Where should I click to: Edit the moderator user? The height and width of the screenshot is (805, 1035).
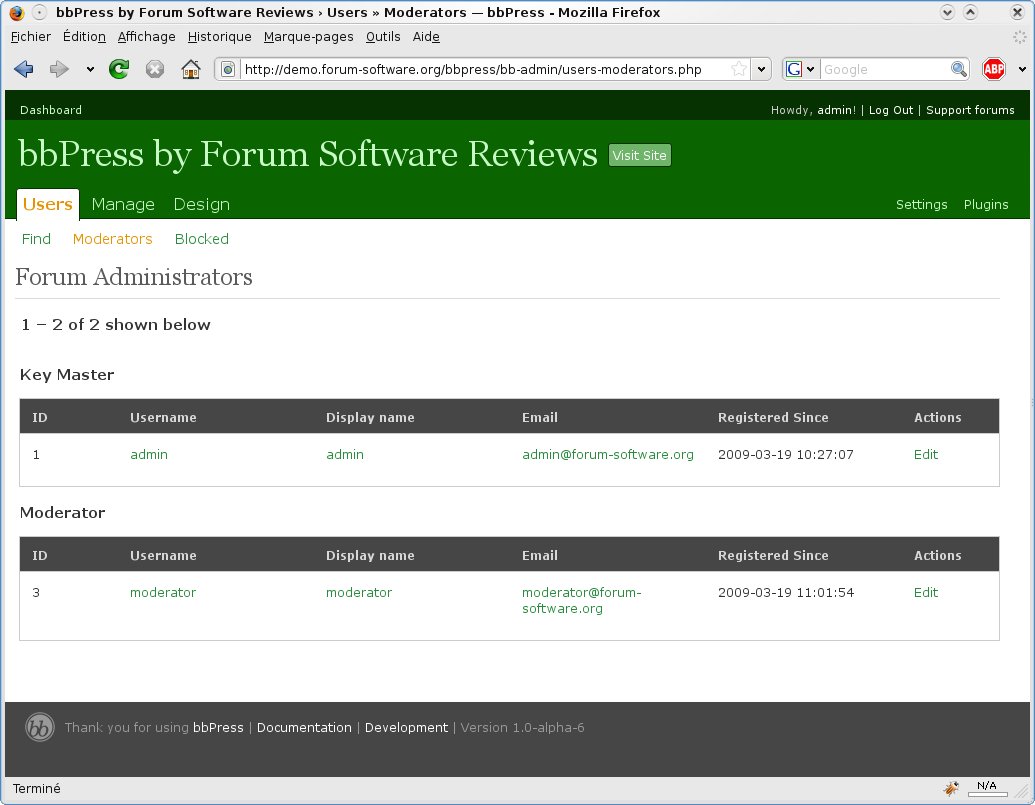coord(925,593)
